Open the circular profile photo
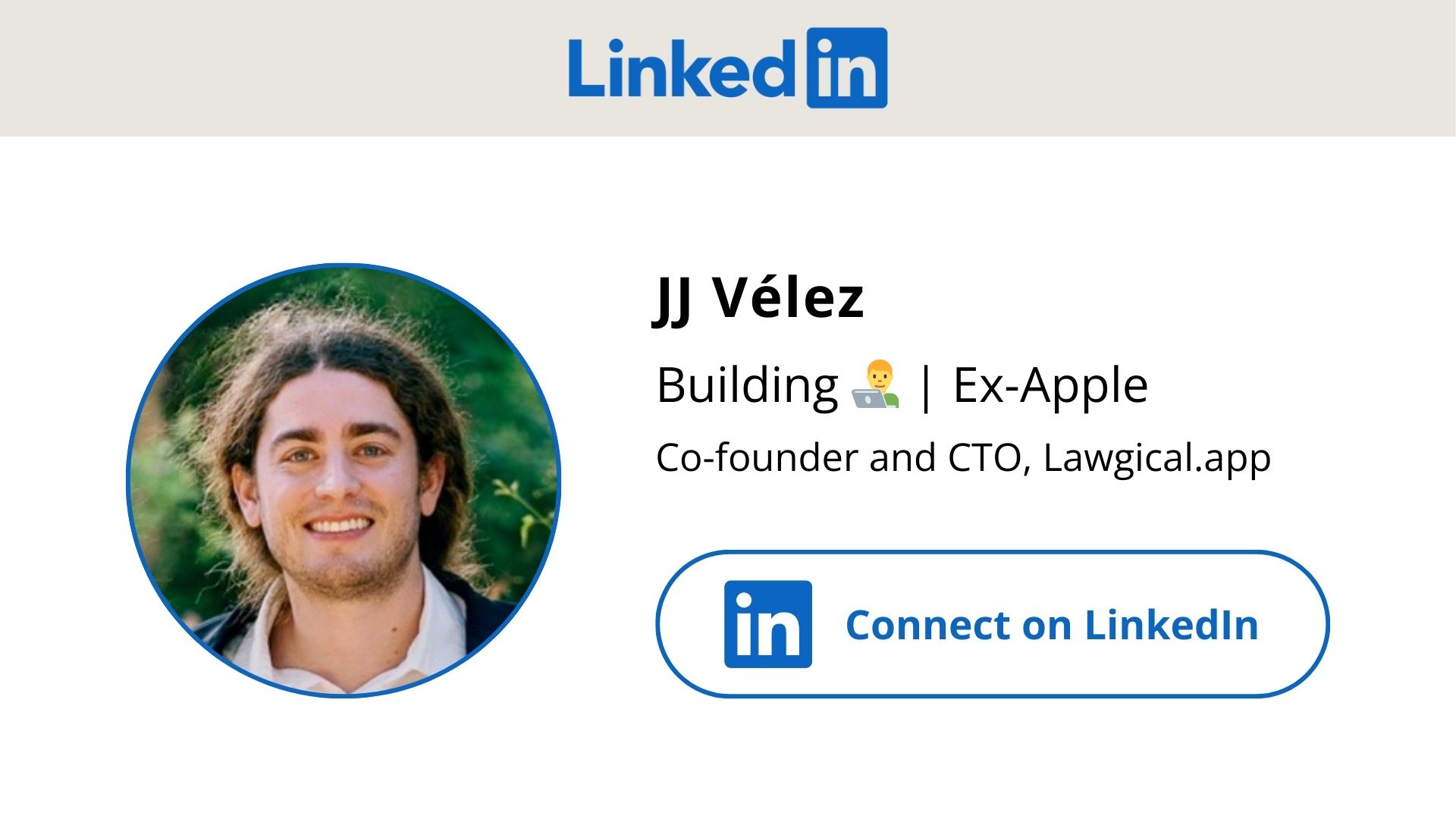 tap(344, 480)
